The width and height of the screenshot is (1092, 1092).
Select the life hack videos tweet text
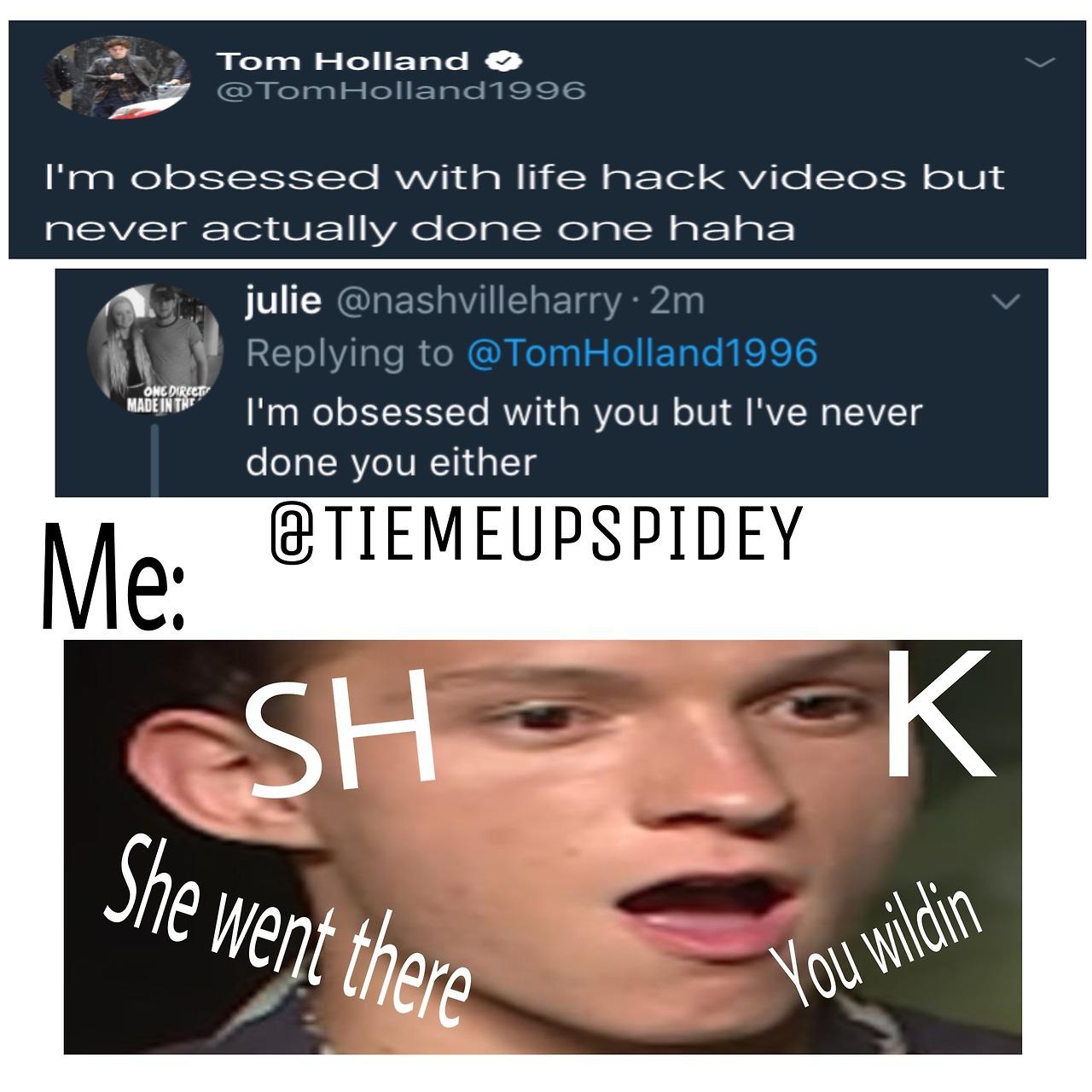tap(525, 202)
